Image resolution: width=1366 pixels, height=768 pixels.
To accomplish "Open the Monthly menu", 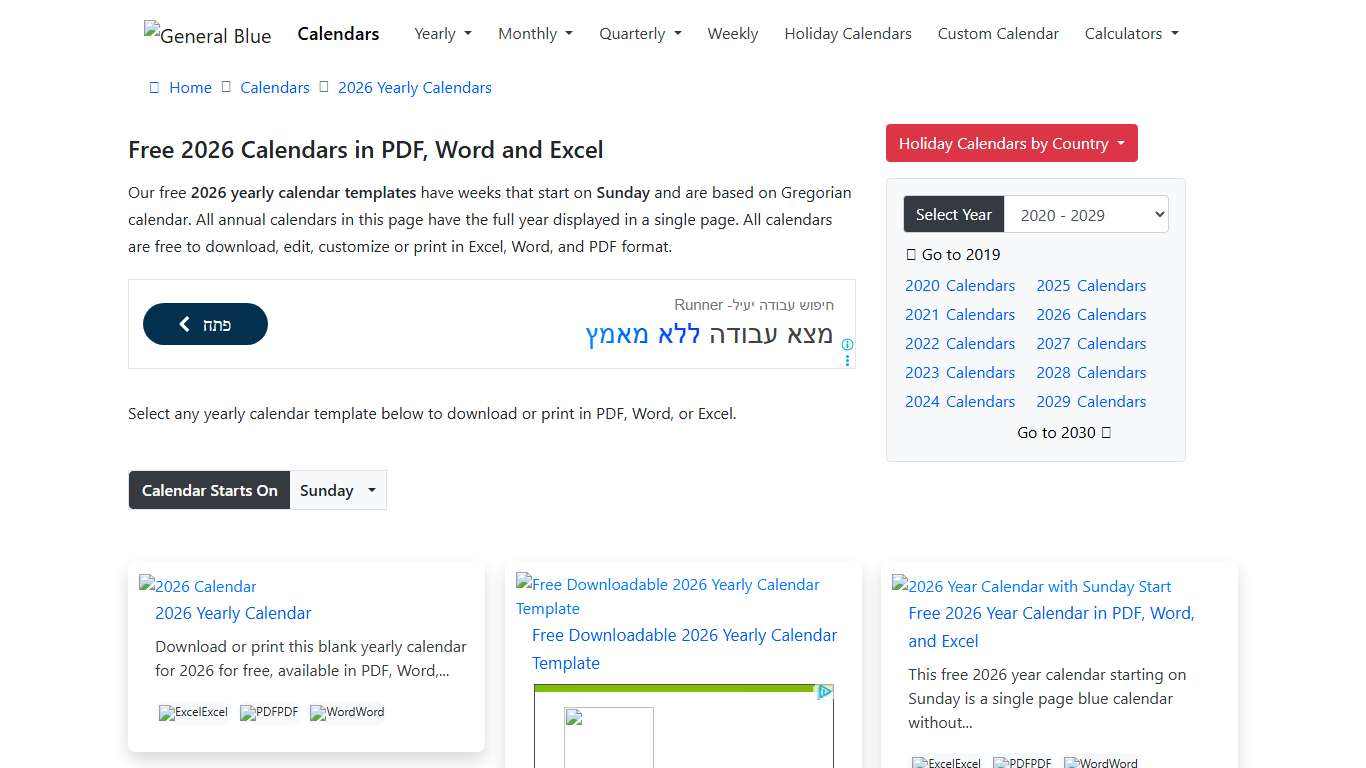I will click(x=535, y=33).
